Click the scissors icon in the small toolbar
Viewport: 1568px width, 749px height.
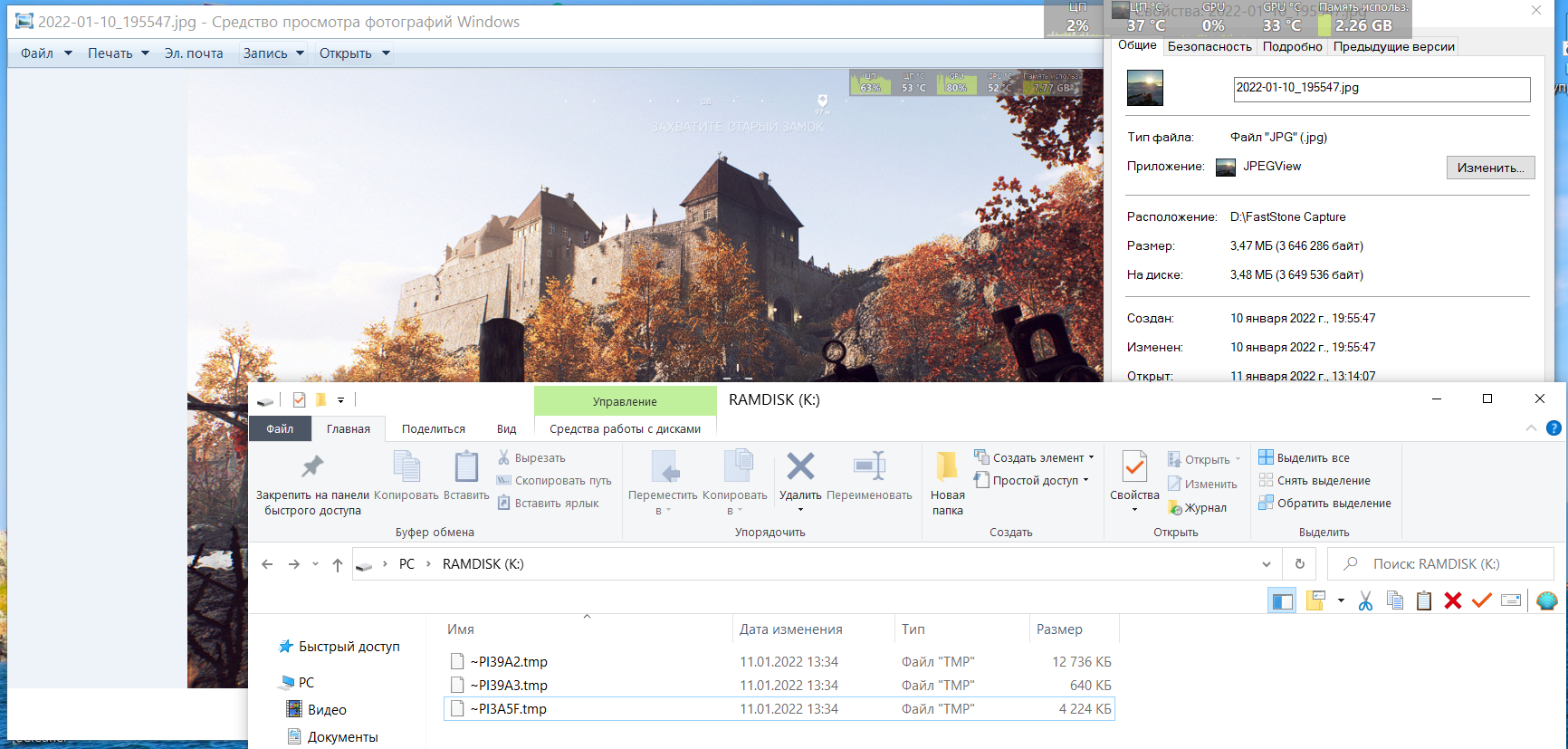tap(1365, 600)
